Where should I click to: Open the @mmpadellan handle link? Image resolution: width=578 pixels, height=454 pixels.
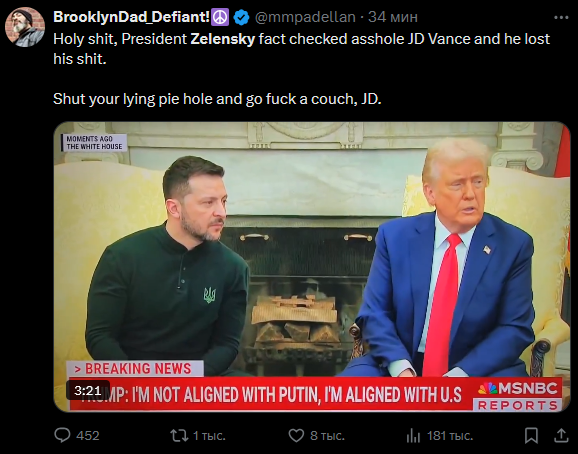click(x=305, y=17)
